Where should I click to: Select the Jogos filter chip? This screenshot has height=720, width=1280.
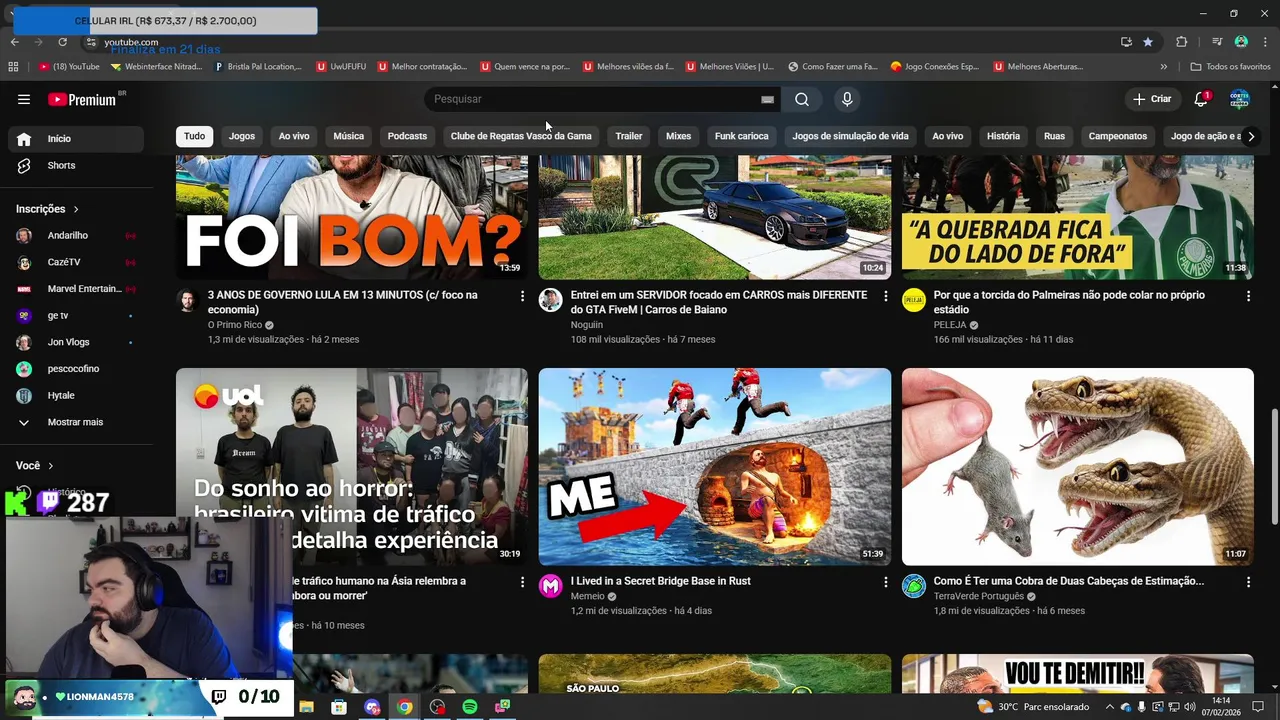(x=242, y=136)
